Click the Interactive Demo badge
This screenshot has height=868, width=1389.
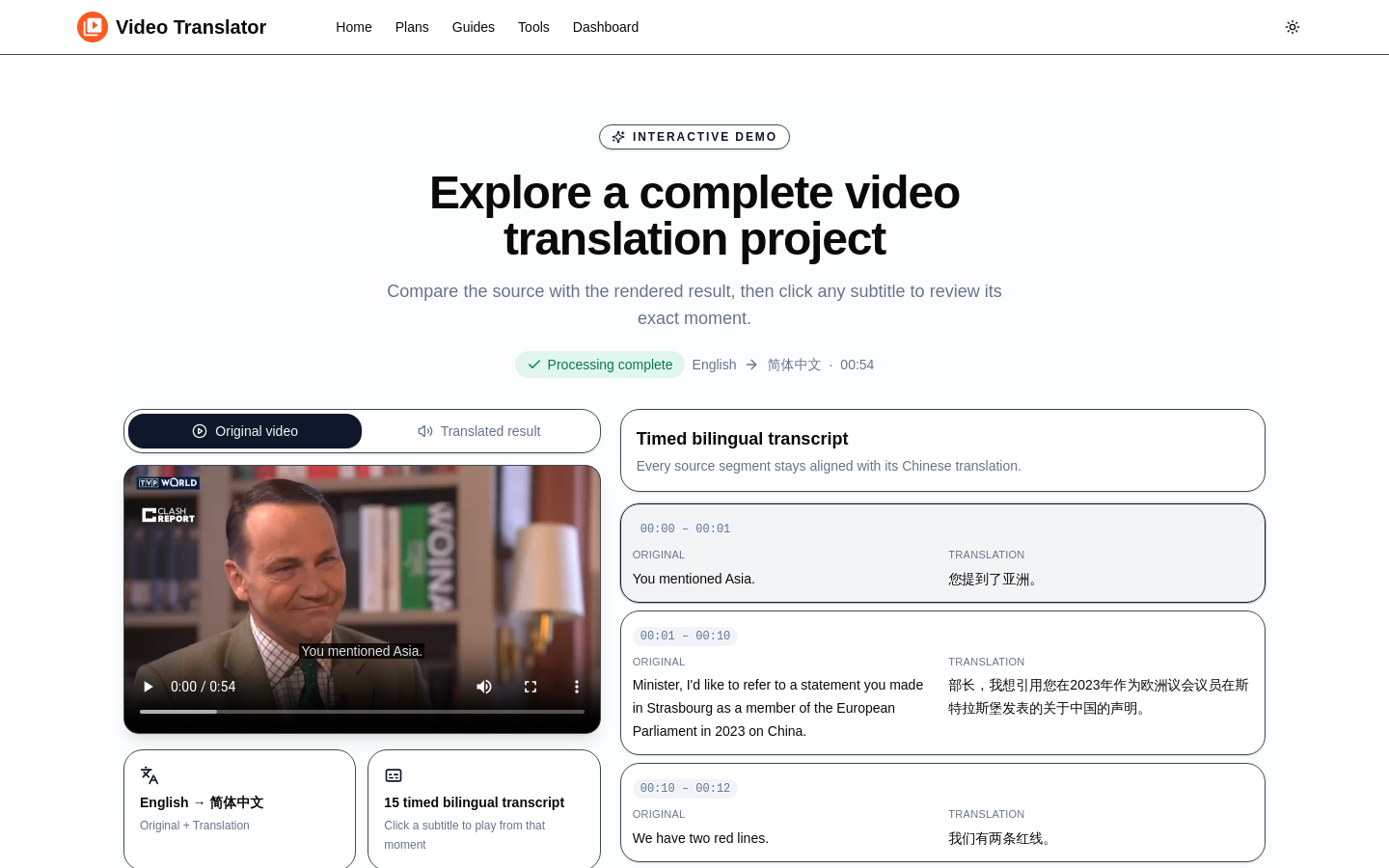click(694, 137)
